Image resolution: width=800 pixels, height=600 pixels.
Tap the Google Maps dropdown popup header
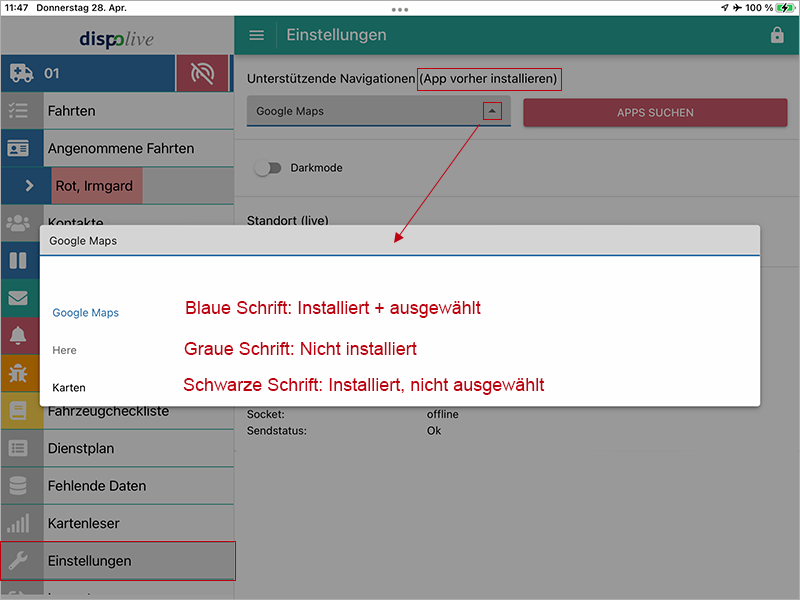[x=400, y=240]
